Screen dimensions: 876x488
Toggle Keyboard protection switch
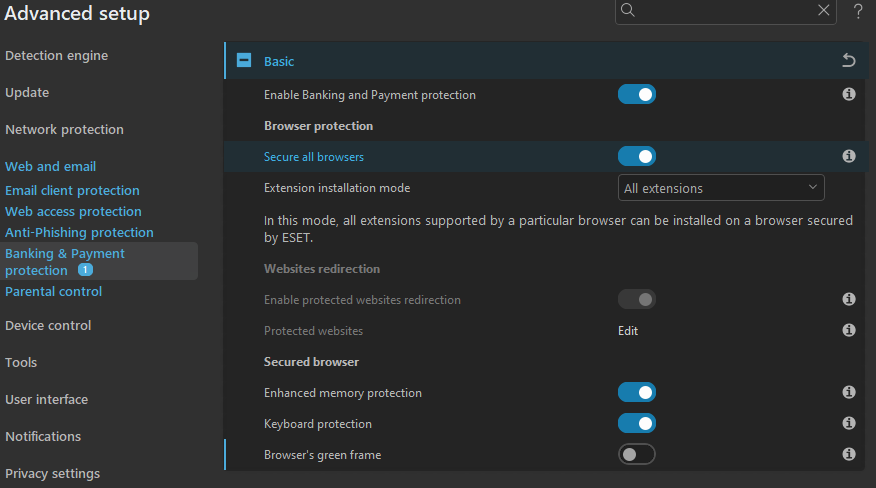tap(637, 424)
